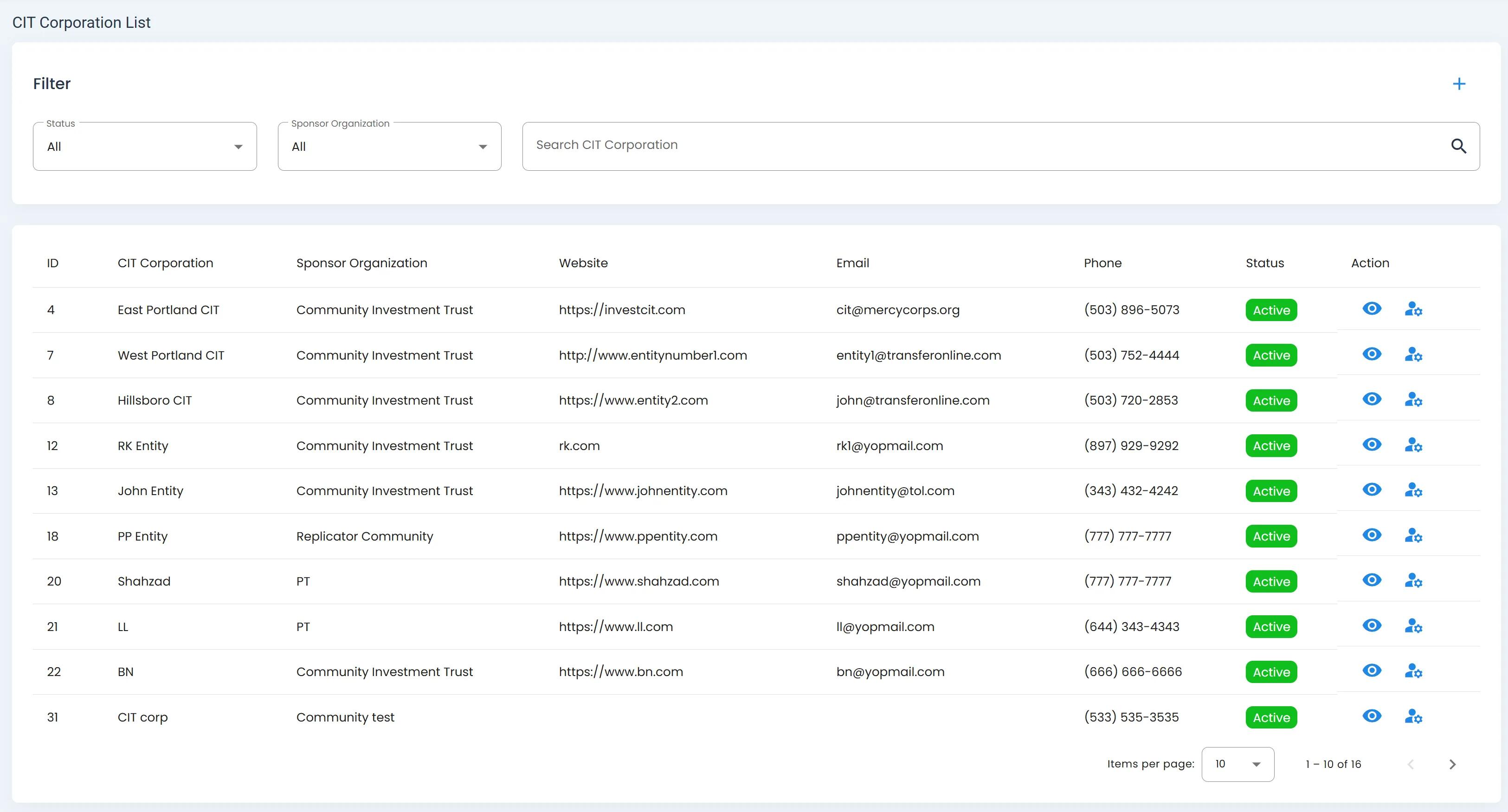This screenshot has height=812, width=1508.
Task: Open Items per page dropdown
Action: pos(1237,764)
